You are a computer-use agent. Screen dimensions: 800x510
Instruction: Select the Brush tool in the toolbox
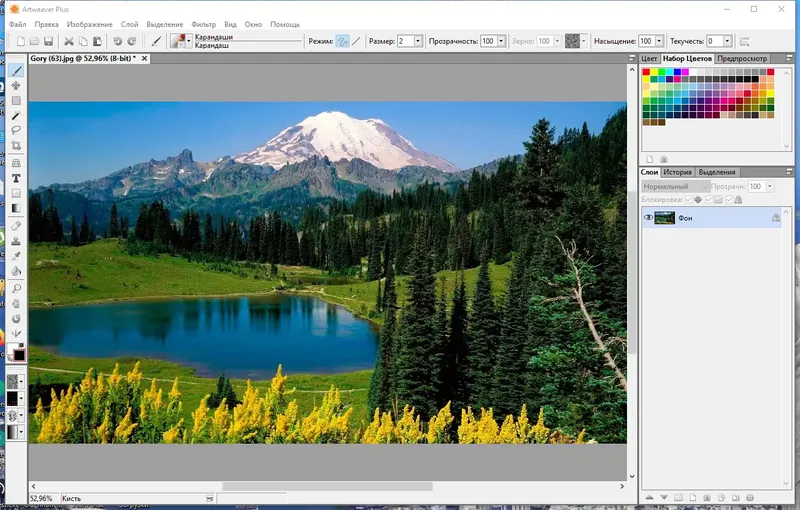point(16,70)
